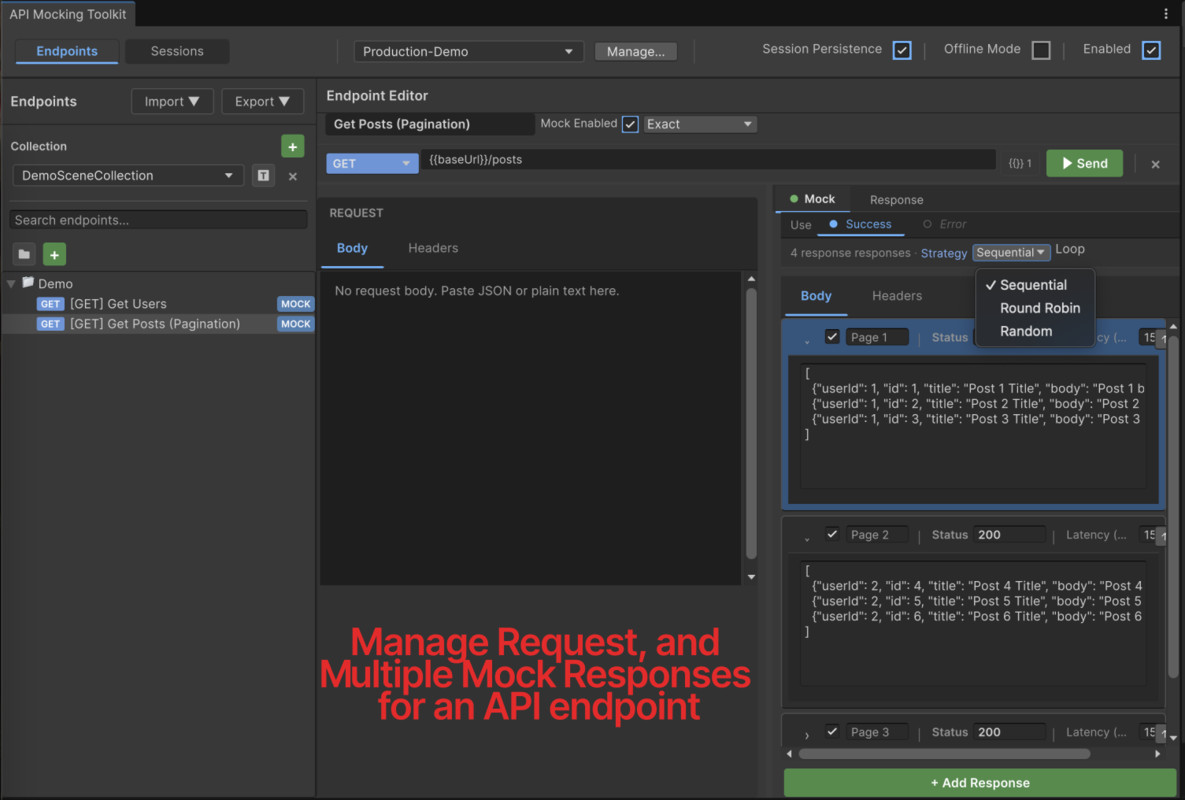Screen dimensions: 1185x800
Task: Click MOCK badge on Get Users row
Action: (x=295, y=304)
